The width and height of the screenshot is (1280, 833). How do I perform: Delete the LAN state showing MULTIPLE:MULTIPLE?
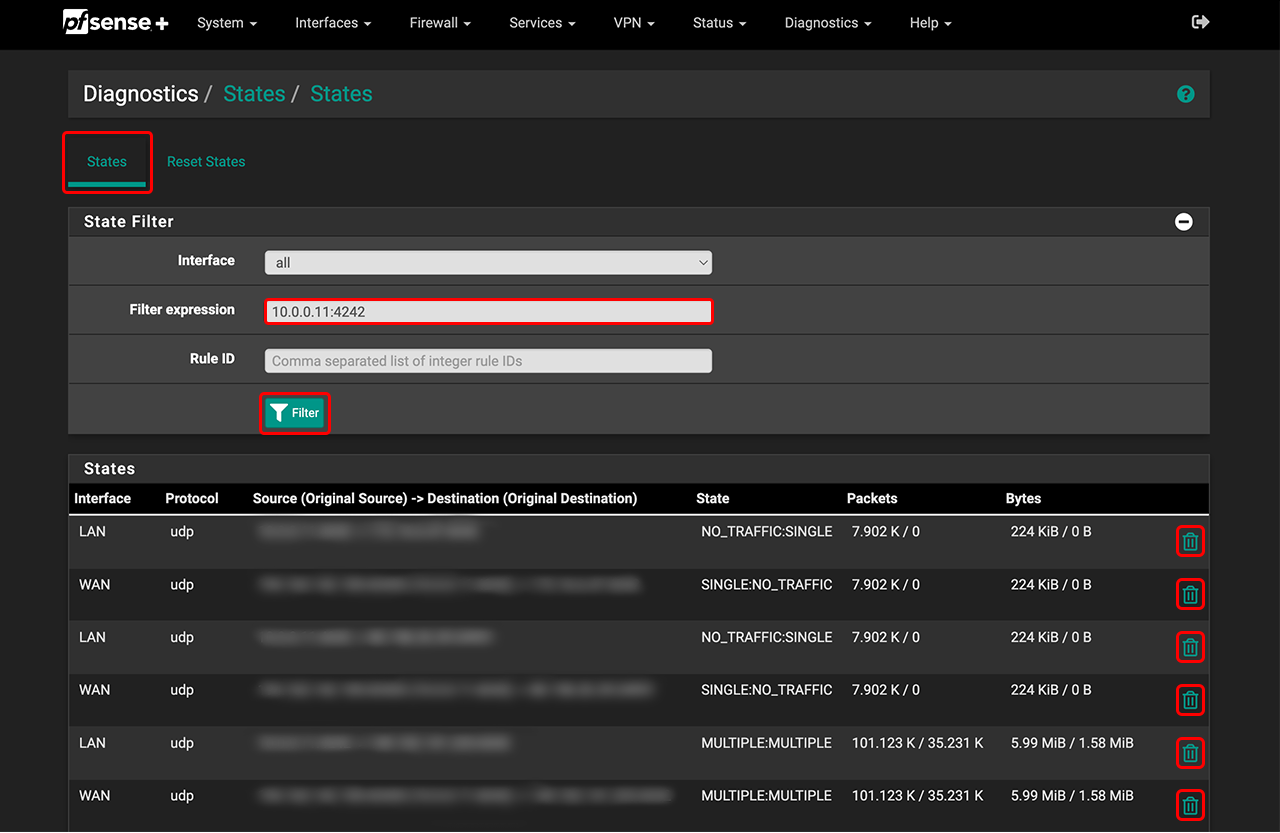(1190, 753)
